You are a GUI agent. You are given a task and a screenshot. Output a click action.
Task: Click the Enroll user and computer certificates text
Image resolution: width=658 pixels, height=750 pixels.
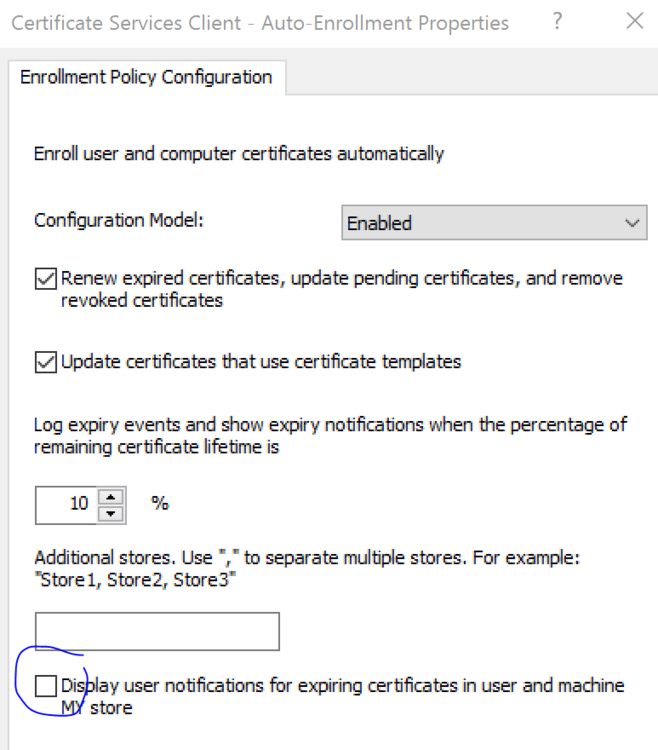[x=239, y=154]
